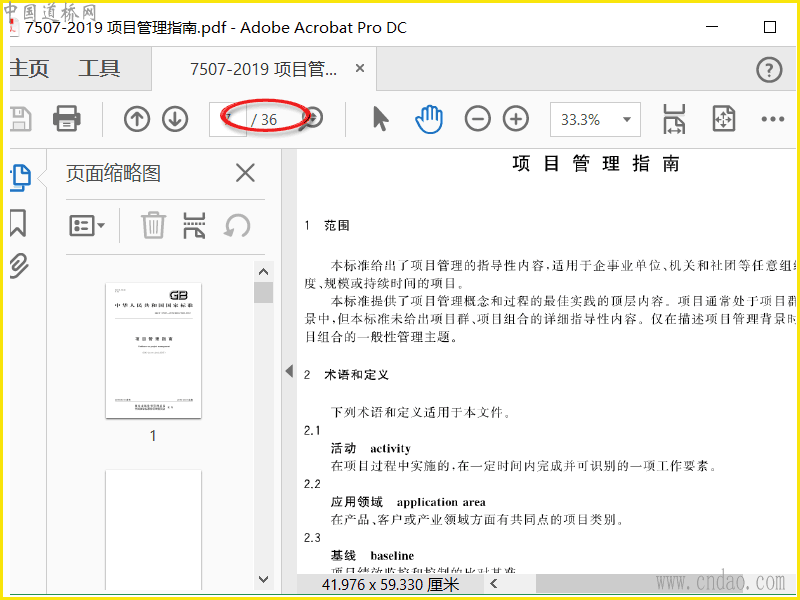Click the 页面缩略图 panel title
This screenshot has width=800, height=600.
113,173
